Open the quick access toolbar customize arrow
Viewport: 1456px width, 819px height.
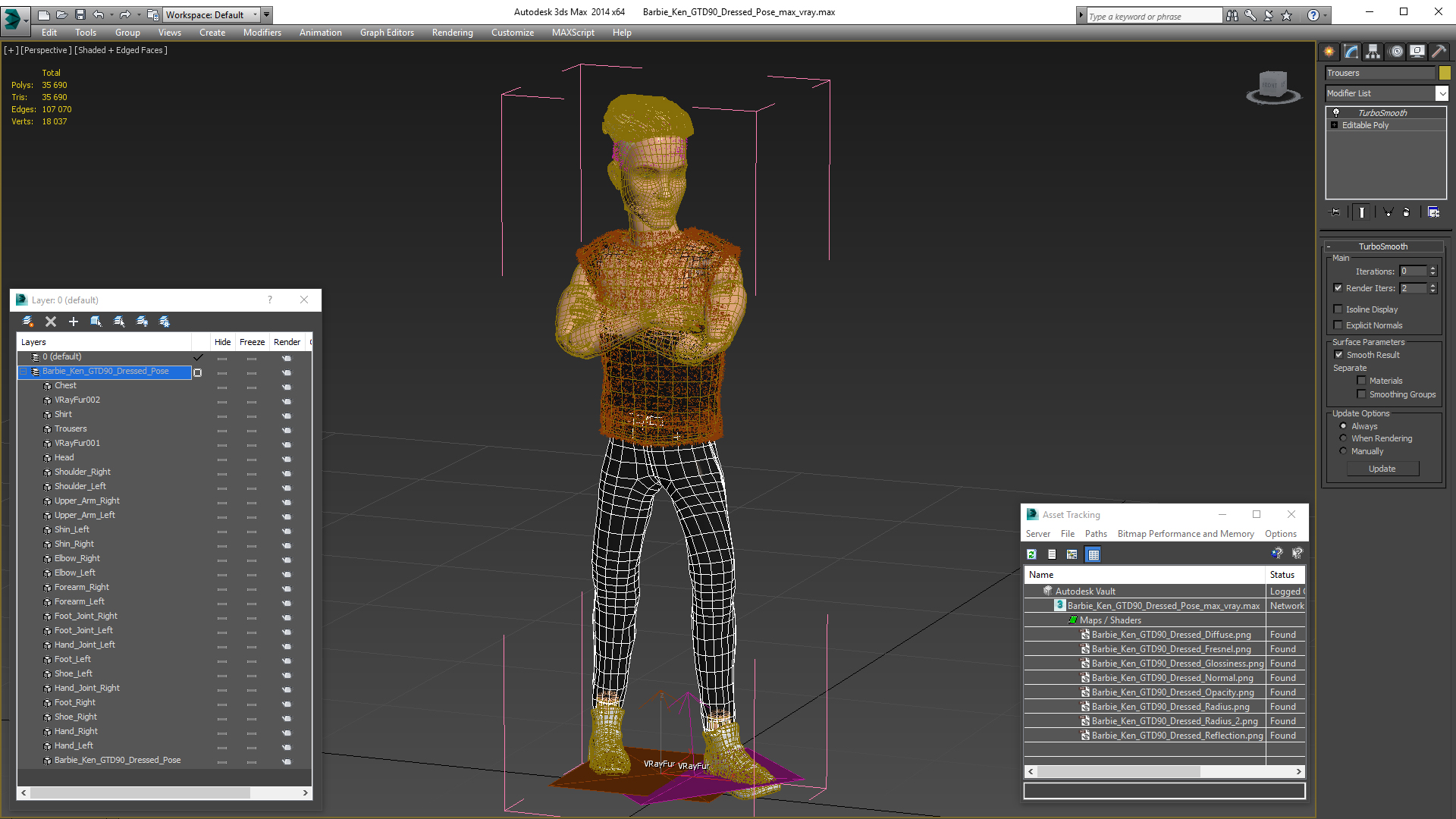pyautogui.click(x=266, y=14)
